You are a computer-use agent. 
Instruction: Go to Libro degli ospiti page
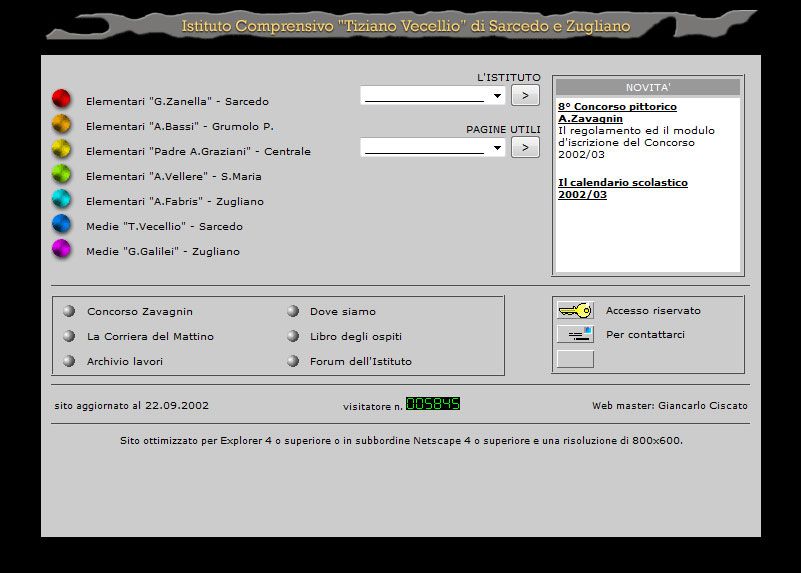coord(356,337)
